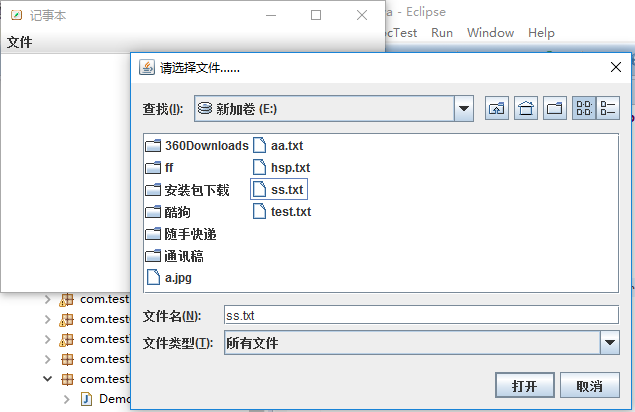Screen dimensions: 635x412
Task: Click the 新加卷 (E:) location combo box
Action: click(334, 109)
